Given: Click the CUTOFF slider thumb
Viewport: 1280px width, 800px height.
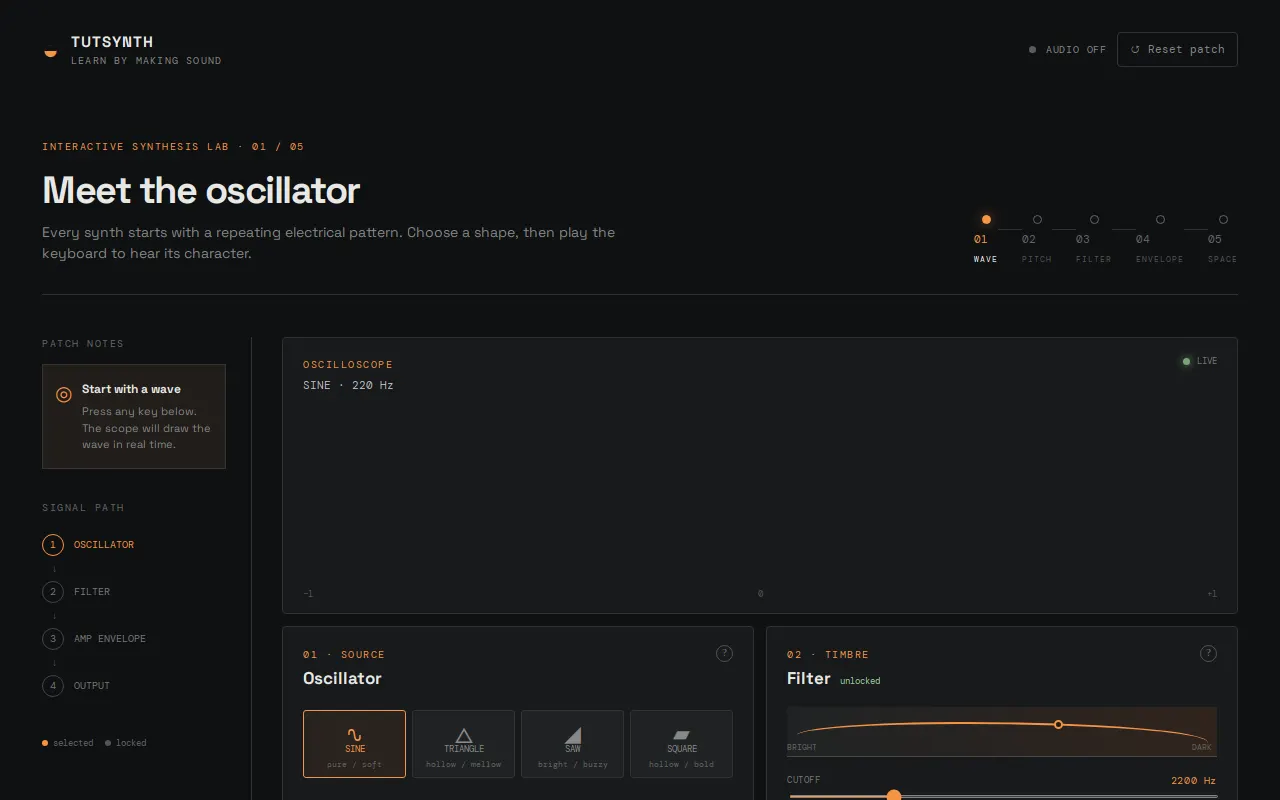Looking at the screenshot, I should pos(894,796).
